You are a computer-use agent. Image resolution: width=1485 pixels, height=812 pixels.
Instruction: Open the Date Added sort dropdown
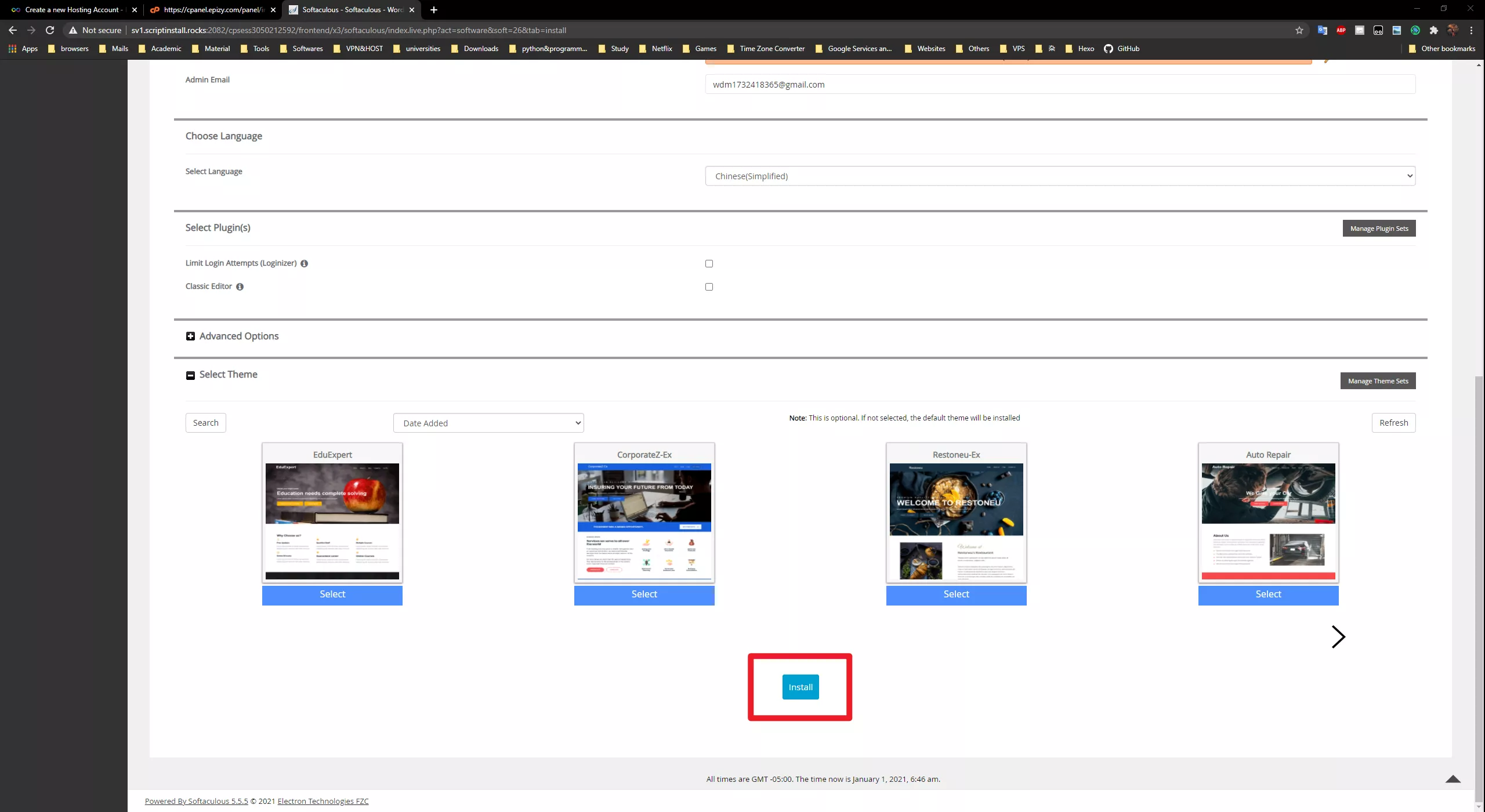[488, 423]
